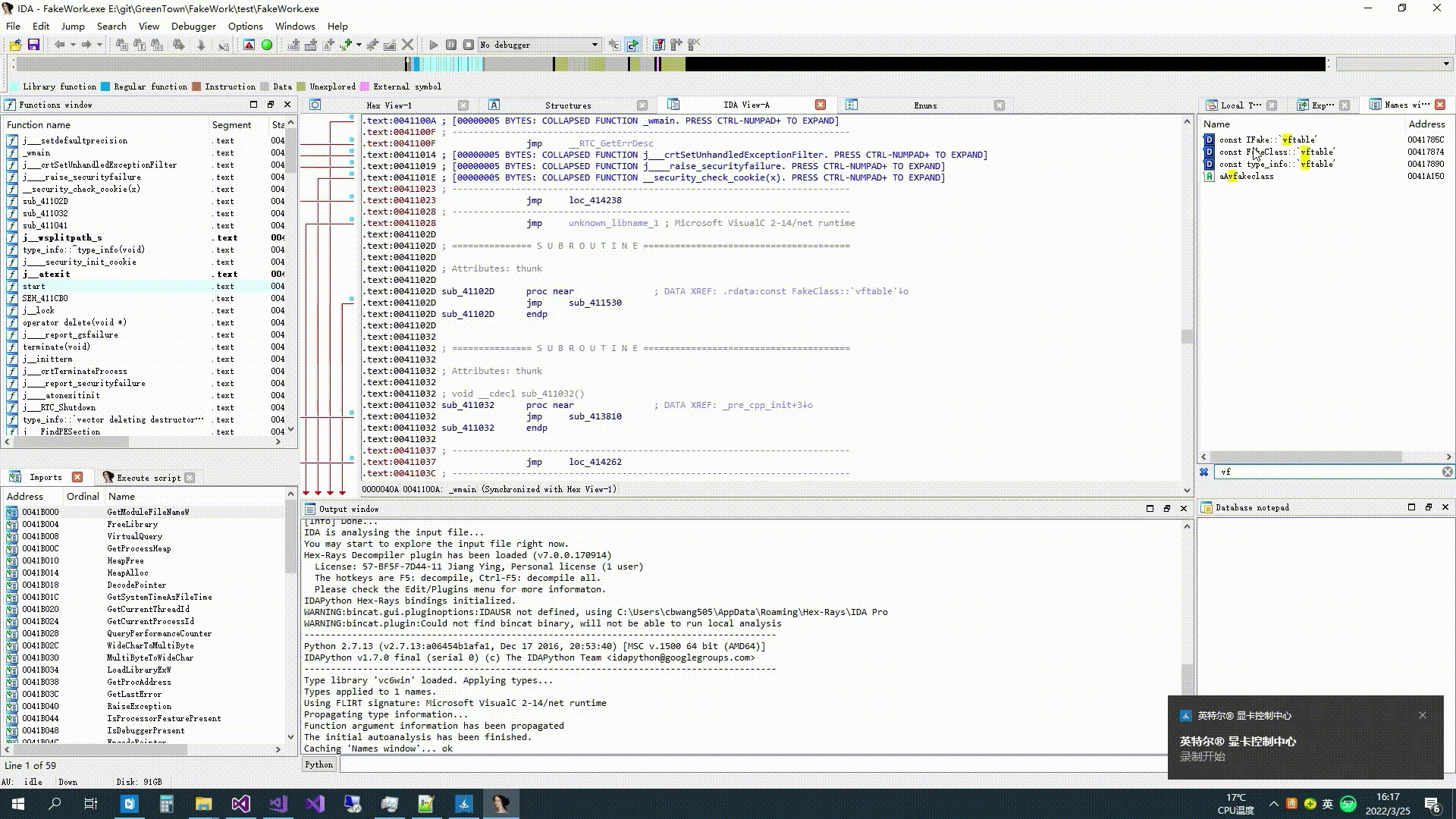Click the X delete icon in toolbar

click(x=408, y=45)
